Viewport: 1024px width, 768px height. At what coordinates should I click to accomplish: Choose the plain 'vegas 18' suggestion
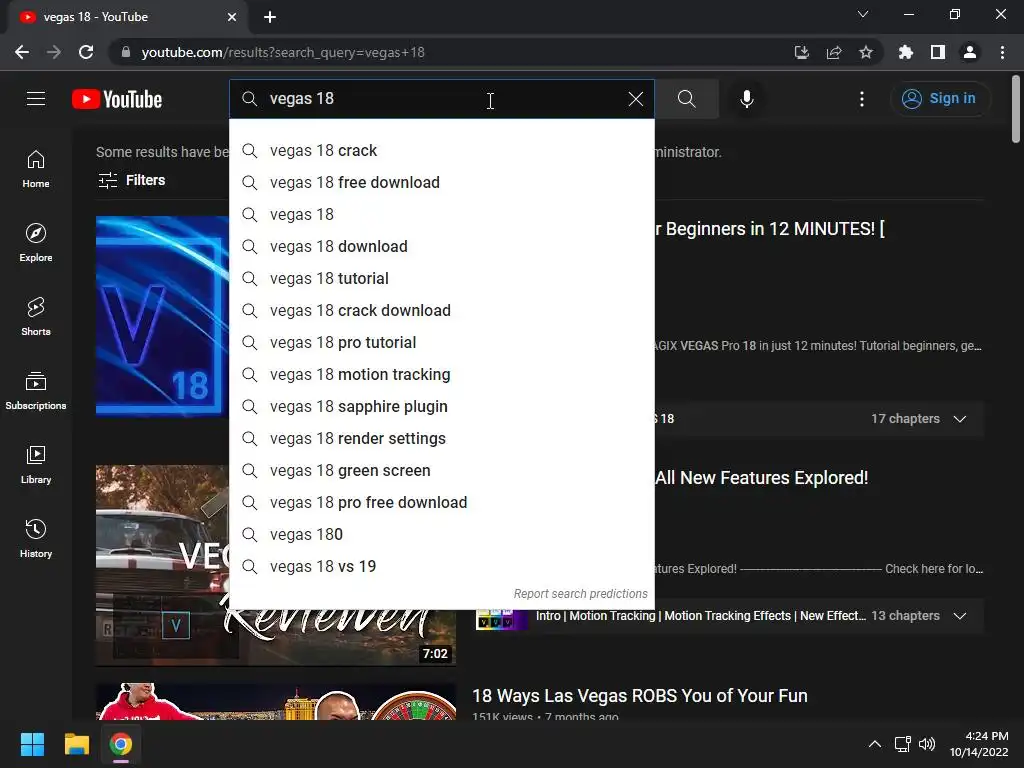[442, 214]
